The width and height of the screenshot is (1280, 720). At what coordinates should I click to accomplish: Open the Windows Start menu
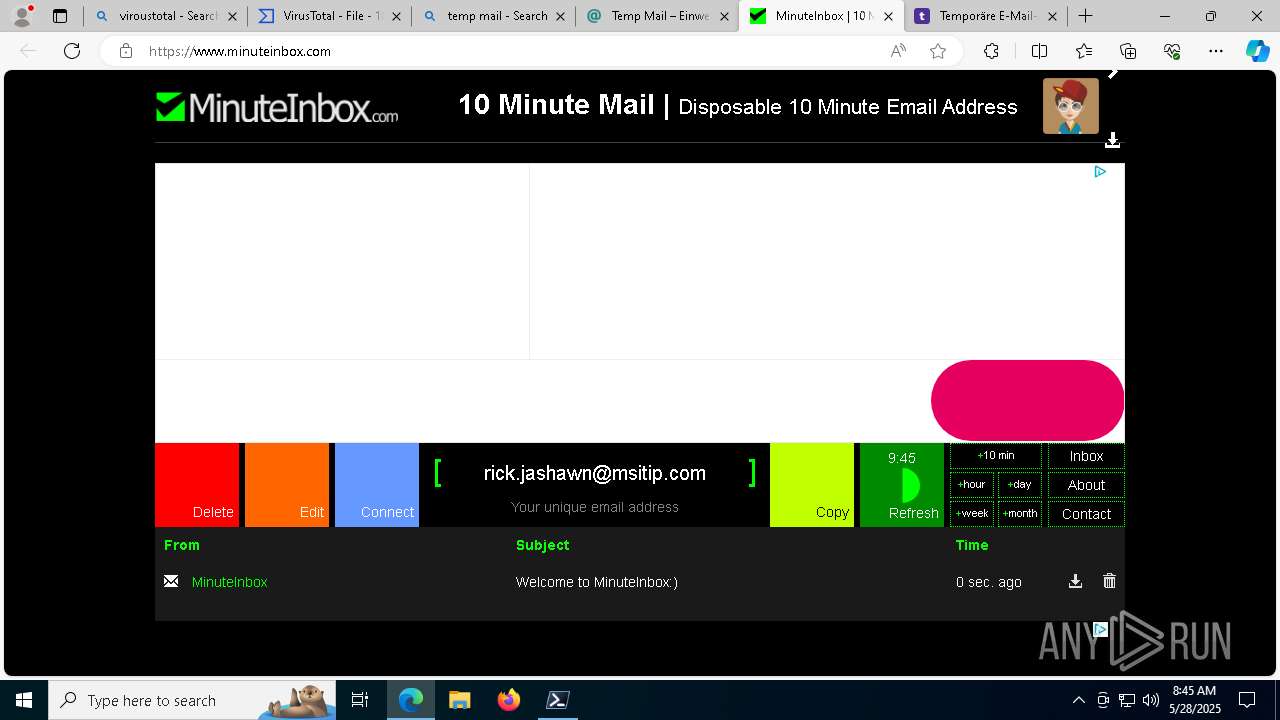(24, 700)
